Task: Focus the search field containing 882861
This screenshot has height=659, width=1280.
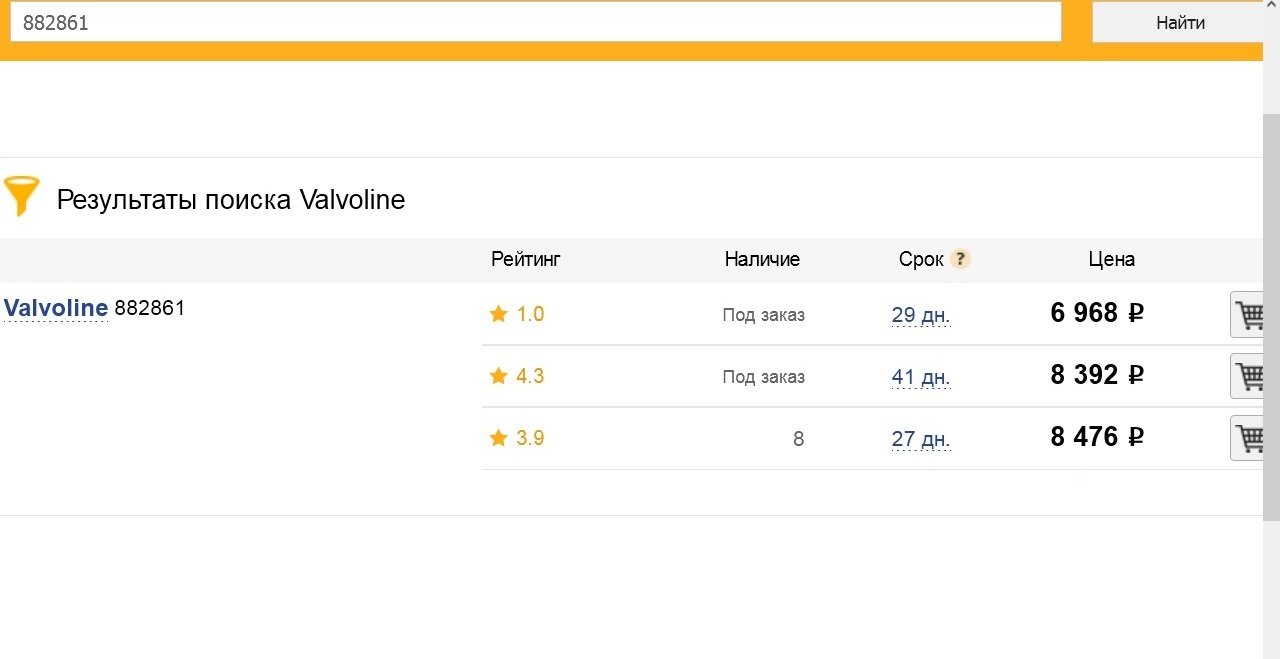Action: click(536, 22)
